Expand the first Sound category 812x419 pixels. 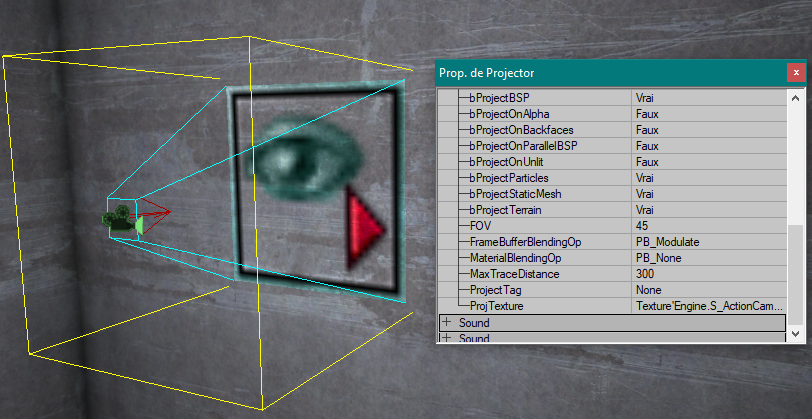coord(446,323)
